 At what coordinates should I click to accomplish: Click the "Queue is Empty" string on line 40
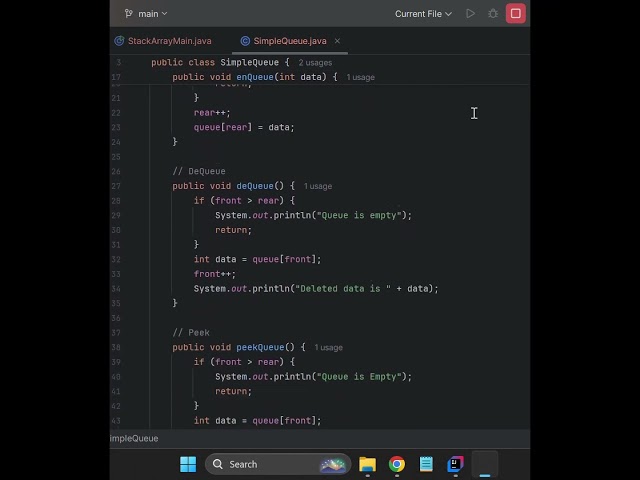pos(359,376)
